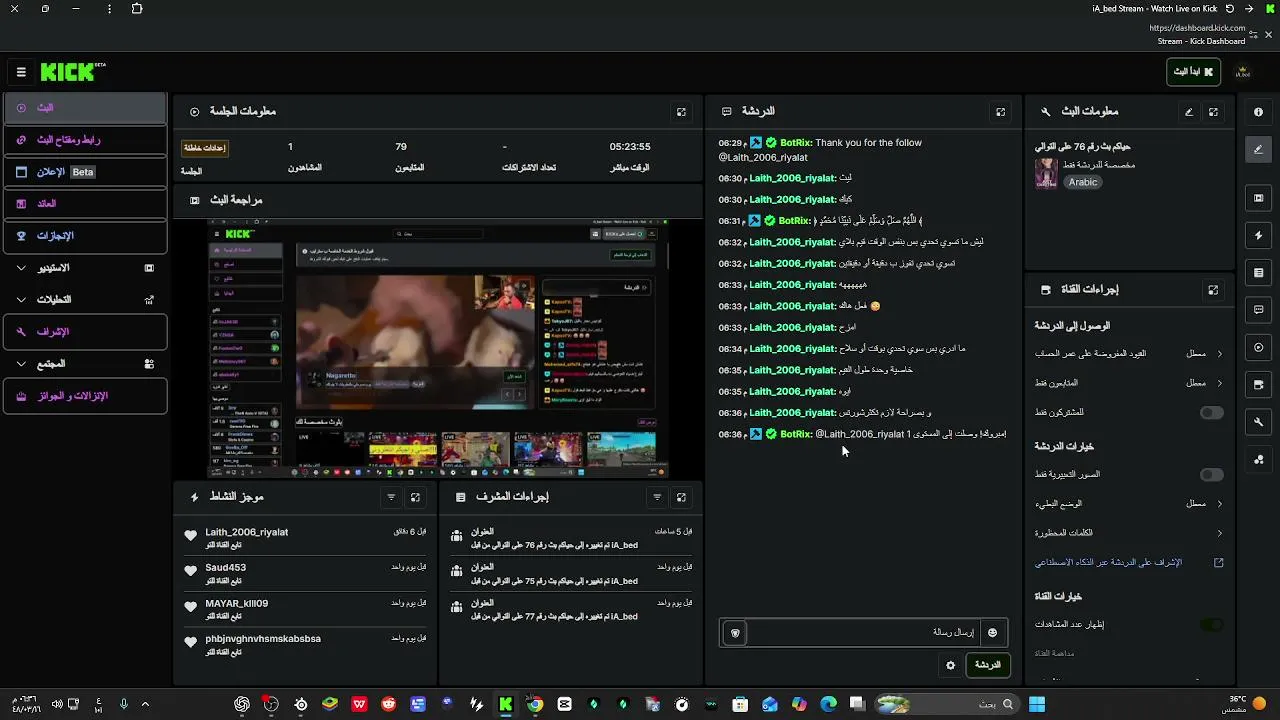
Task: Filter the activity feed panel
Action: coord(391,497)
